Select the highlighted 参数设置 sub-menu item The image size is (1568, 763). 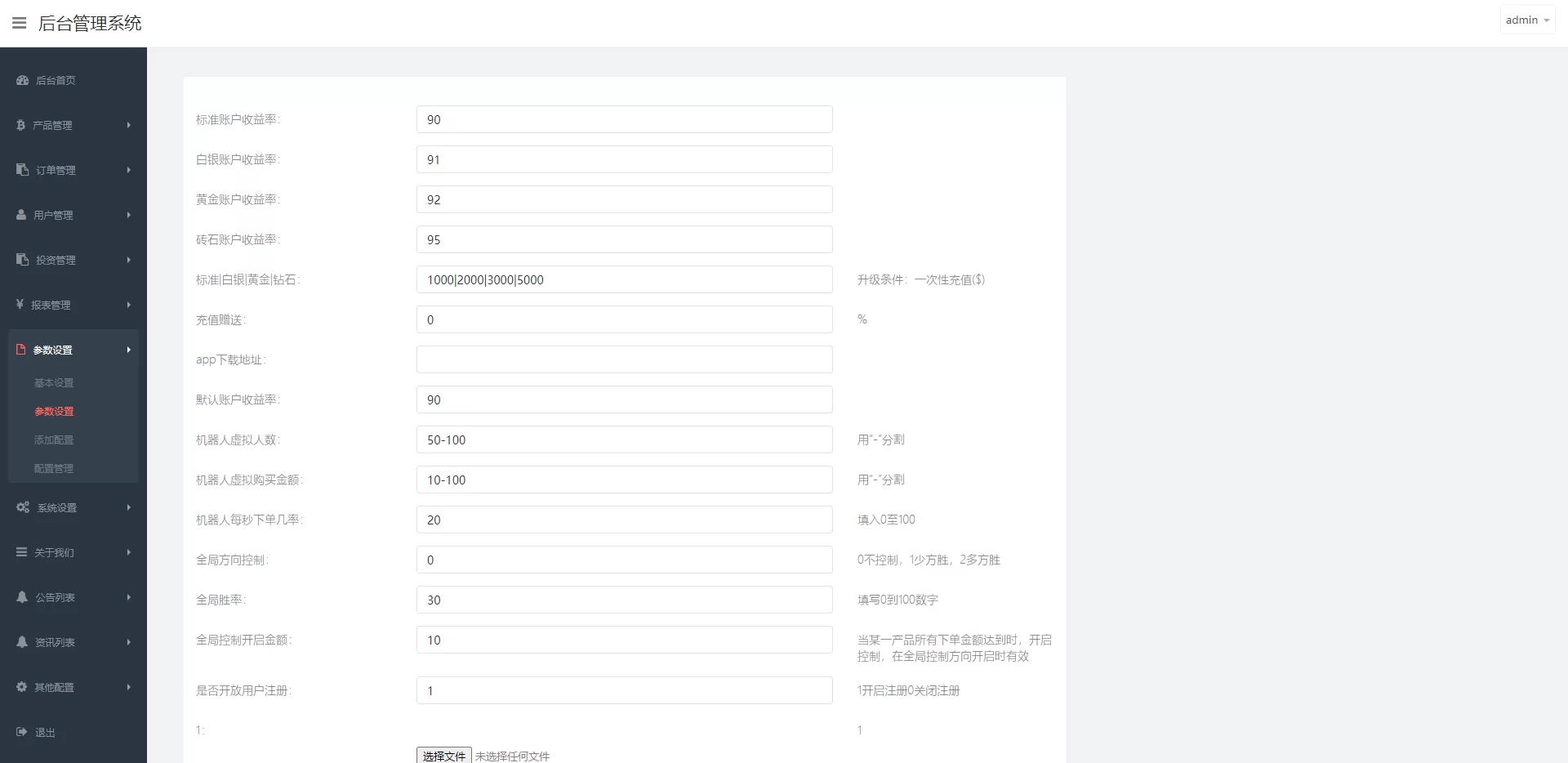click(x=54, y=411)
